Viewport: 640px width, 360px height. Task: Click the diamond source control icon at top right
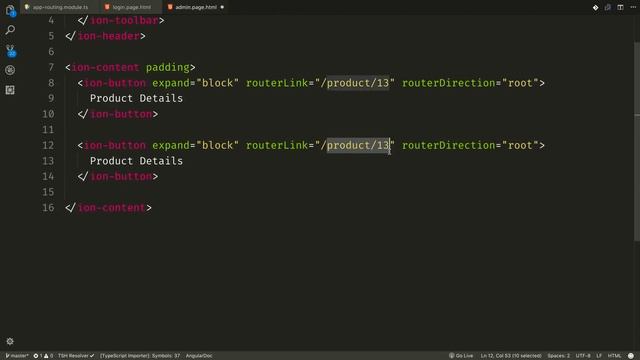point(596,7)
